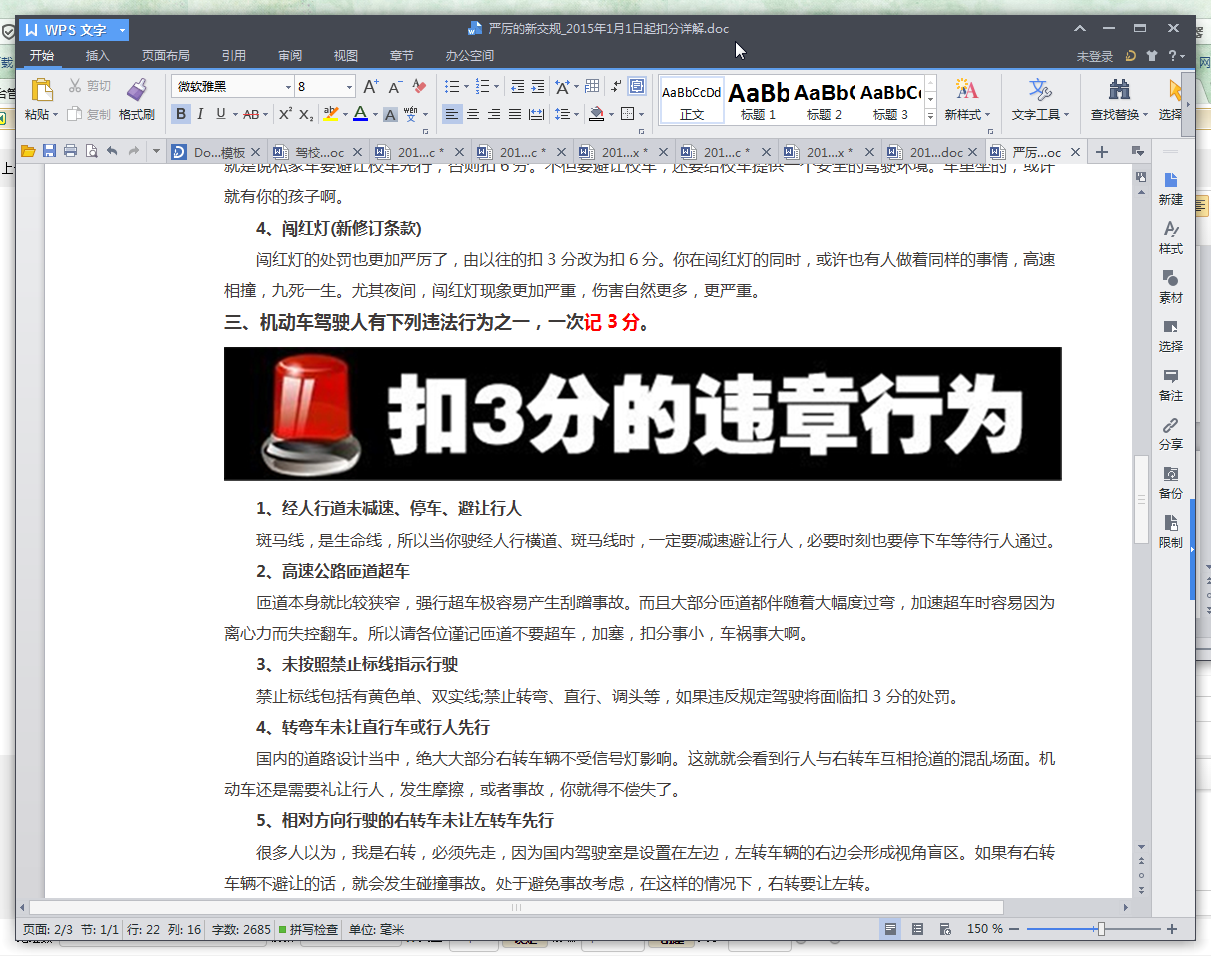Click the insert table grid icon

(x=592, y=87)
